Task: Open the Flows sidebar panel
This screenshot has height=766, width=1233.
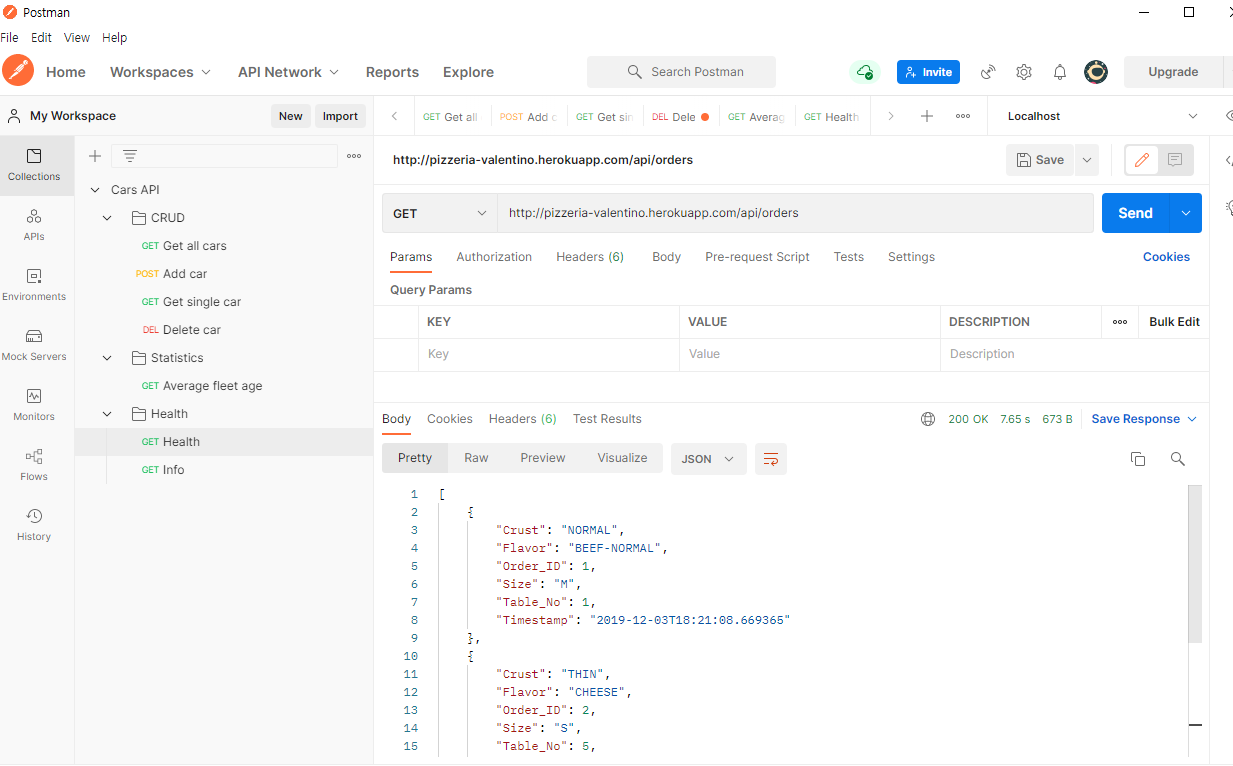Action: [35, 465]
